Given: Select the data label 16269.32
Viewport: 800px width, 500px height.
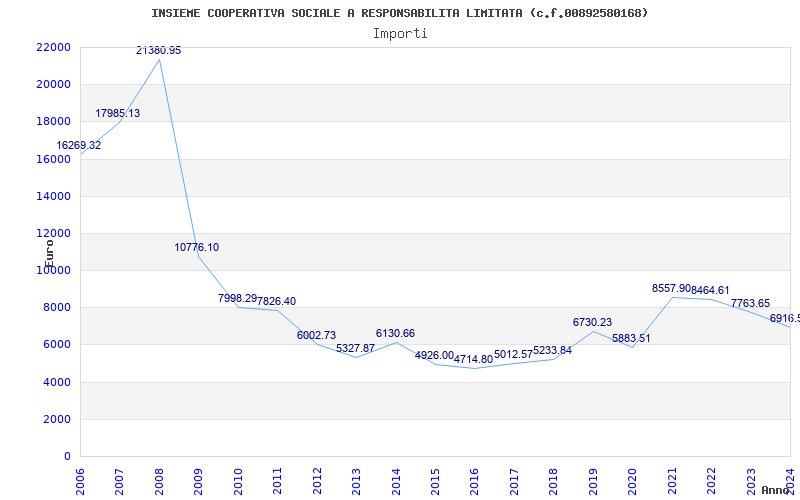Looking at the screenshot, I should pyautogui.click(x=79, y=145).
